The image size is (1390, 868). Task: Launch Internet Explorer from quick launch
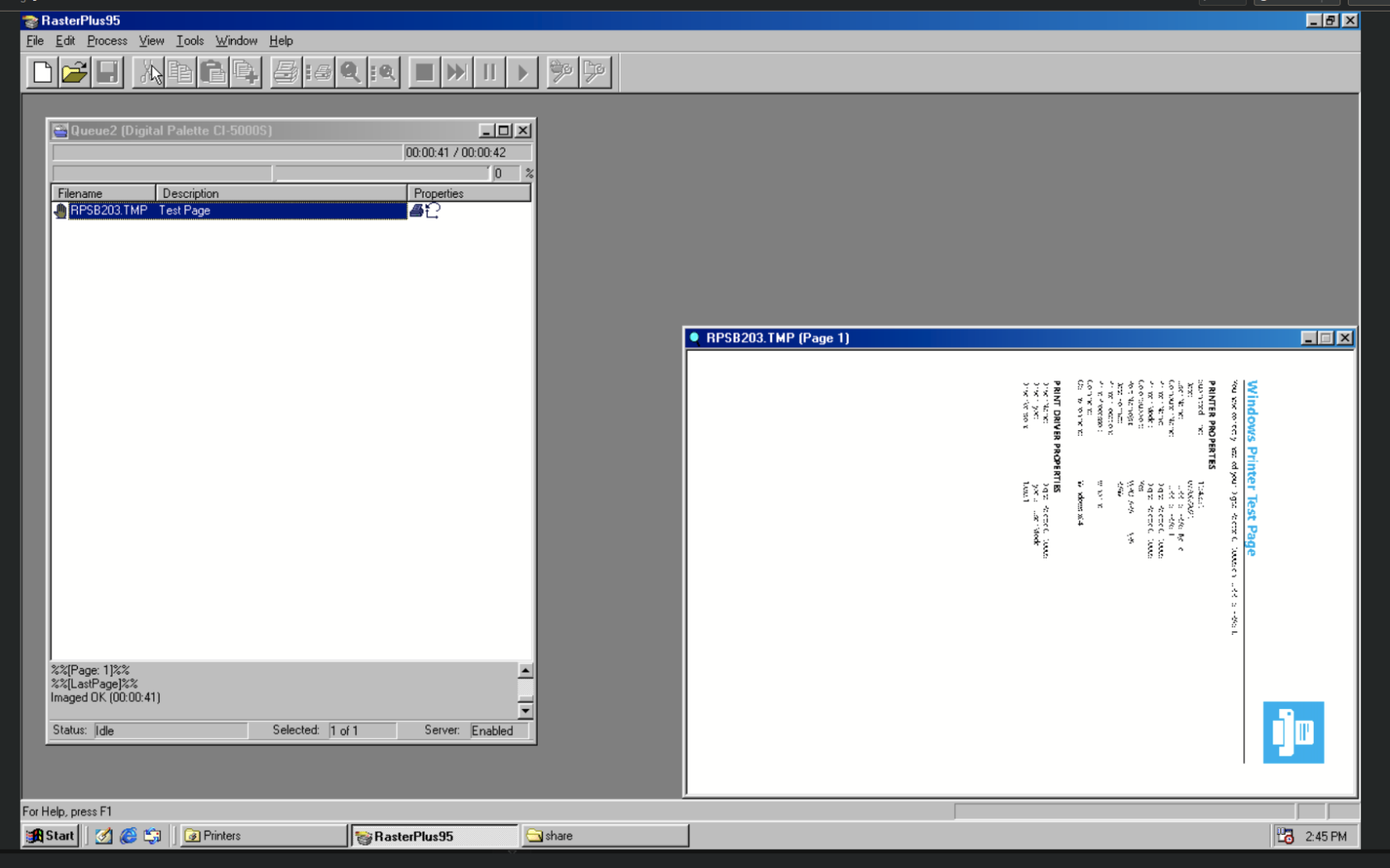[x=128, y=836]
